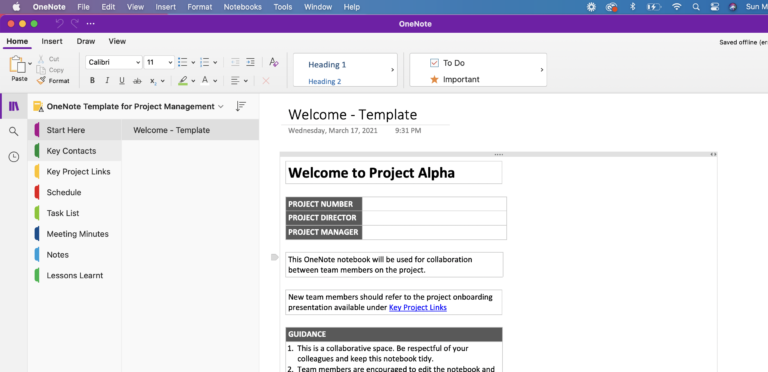Open the Notebooks menu
The width and height of the screenshot is (768, 372).
[242, 7]
